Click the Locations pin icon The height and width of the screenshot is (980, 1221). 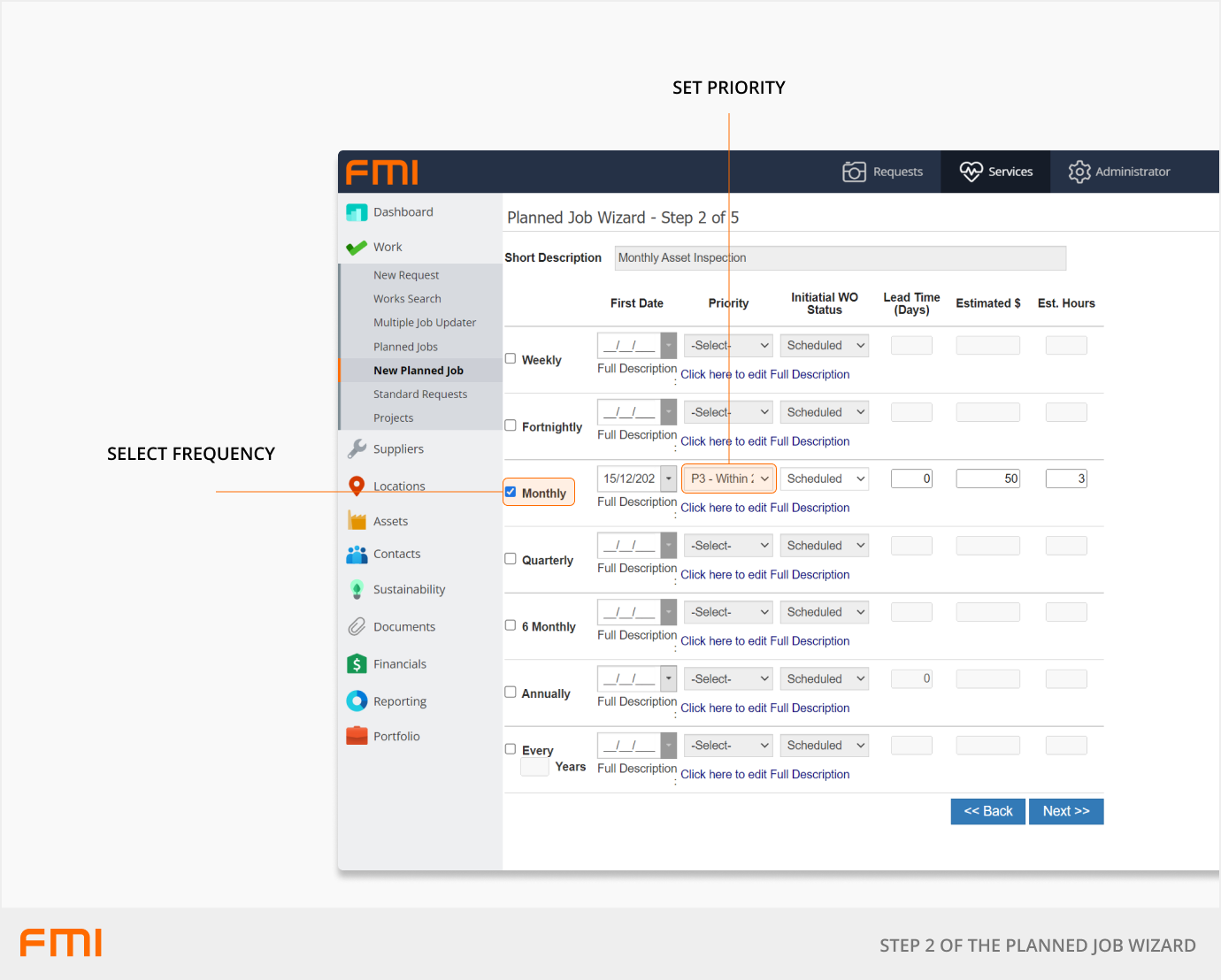[x=357, y=486]
